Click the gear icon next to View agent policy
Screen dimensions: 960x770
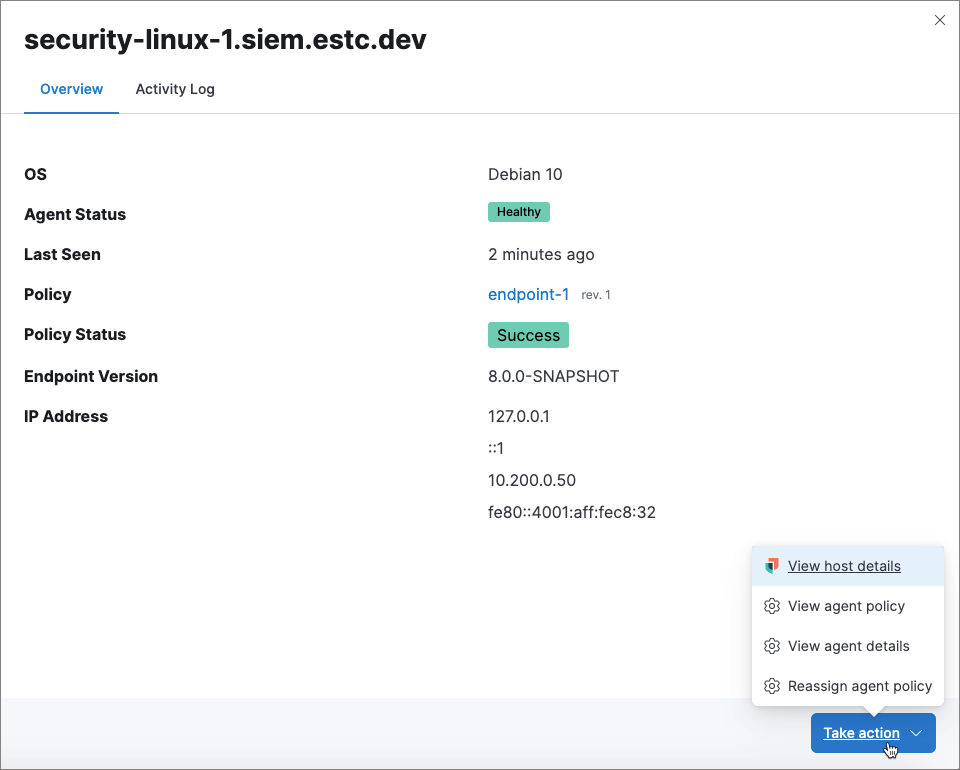(771, 606)
